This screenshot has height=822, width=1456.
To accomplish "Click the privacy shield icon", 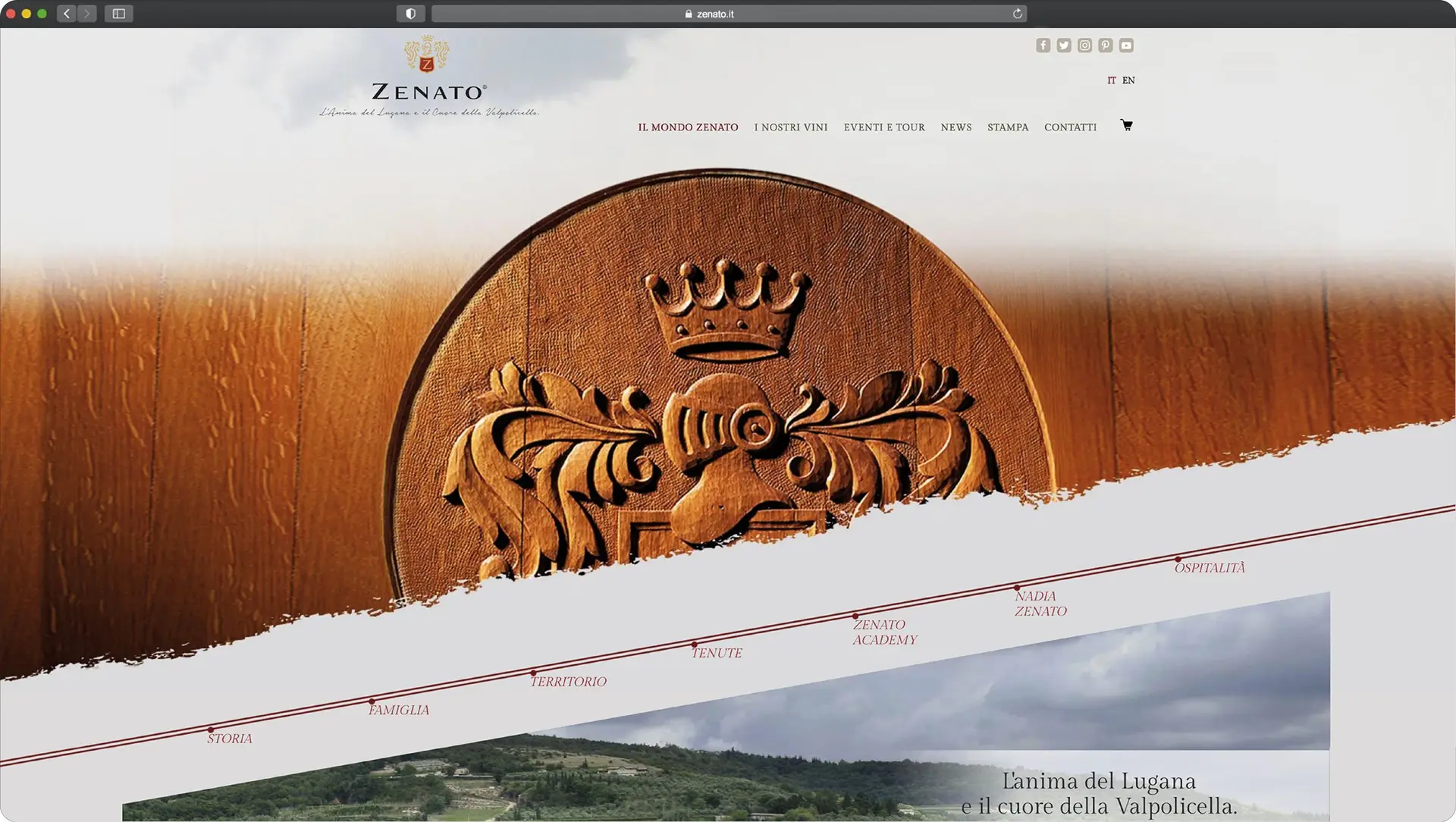I will 411,14.
